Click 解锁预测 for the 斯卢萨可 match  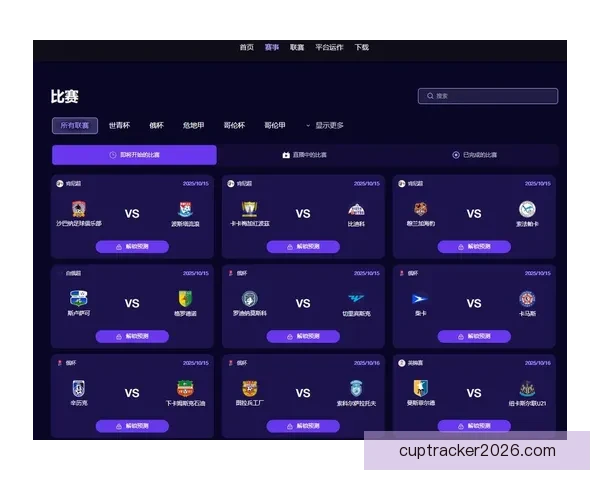click(132, 336)
